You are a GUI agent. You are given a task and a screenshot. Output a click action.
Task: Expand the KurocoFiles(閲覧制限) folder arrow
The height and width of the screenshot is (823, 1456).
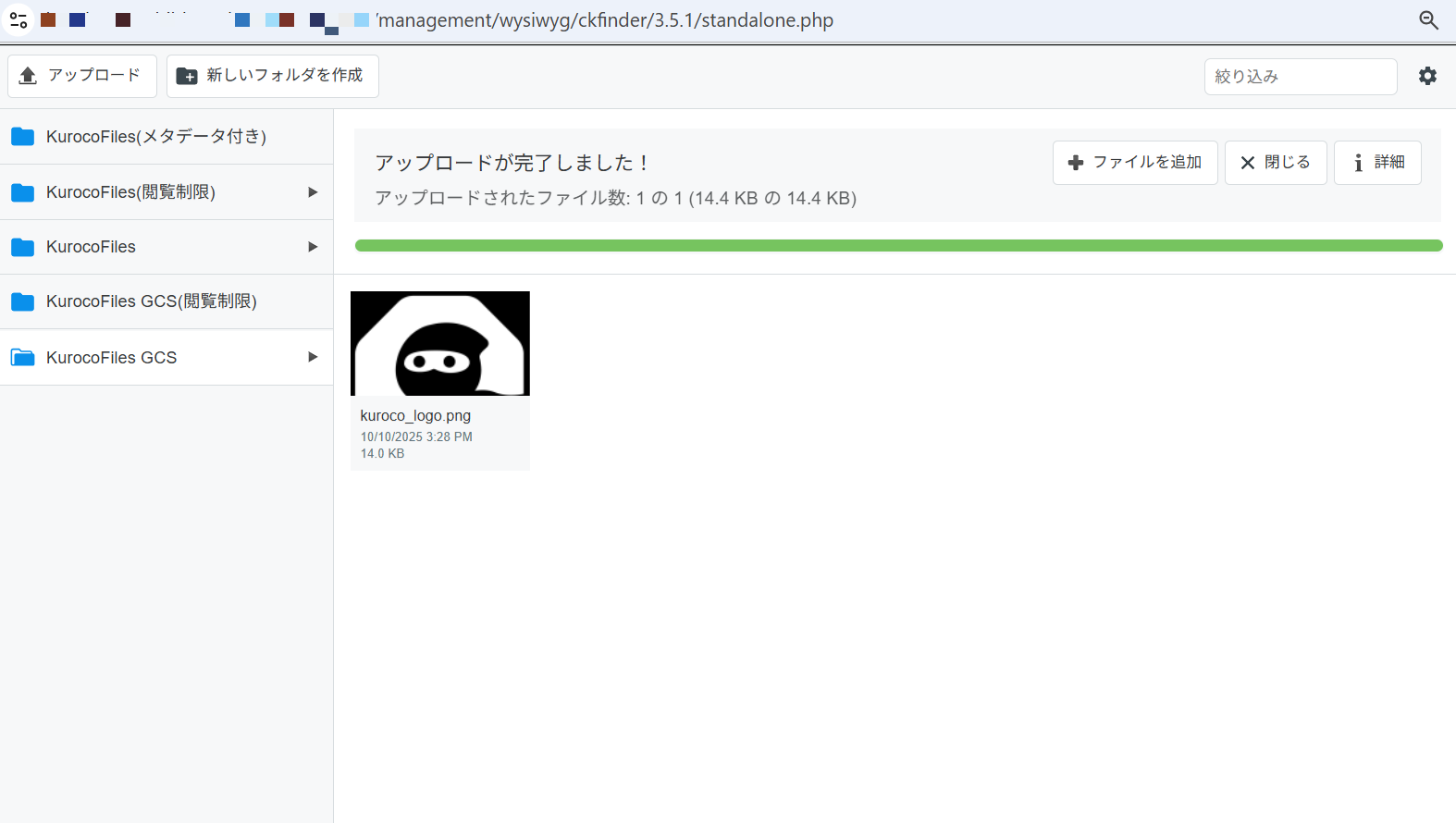point(313,192)
